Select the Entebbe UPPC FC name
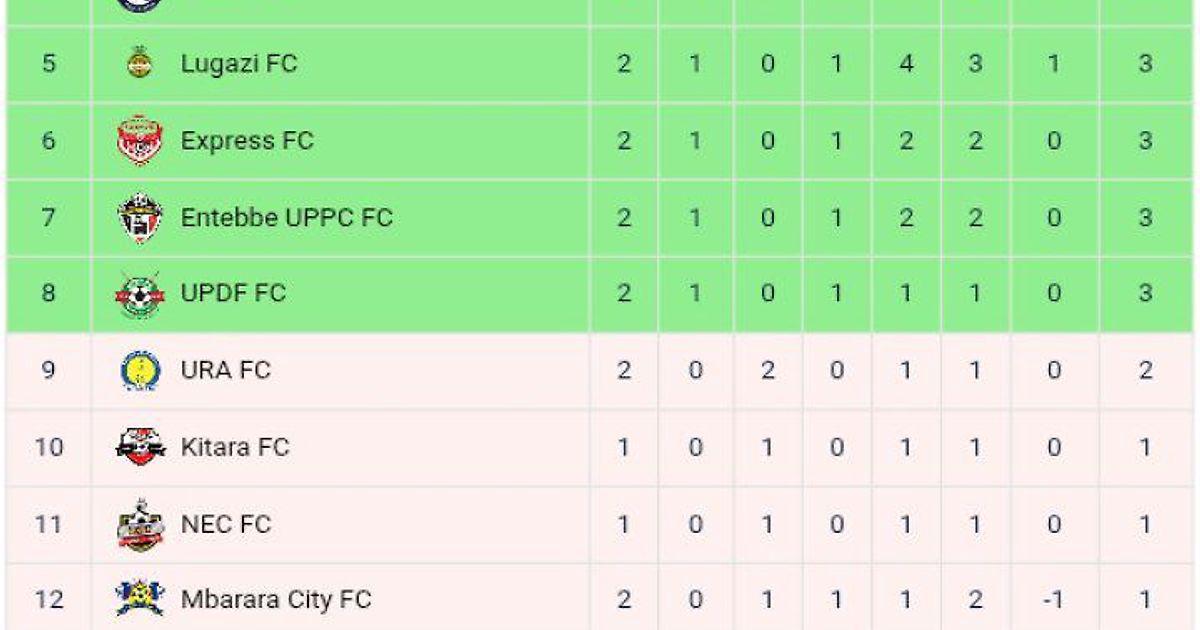Screen dimensions: 1200x630 click(x=286, y=217)
